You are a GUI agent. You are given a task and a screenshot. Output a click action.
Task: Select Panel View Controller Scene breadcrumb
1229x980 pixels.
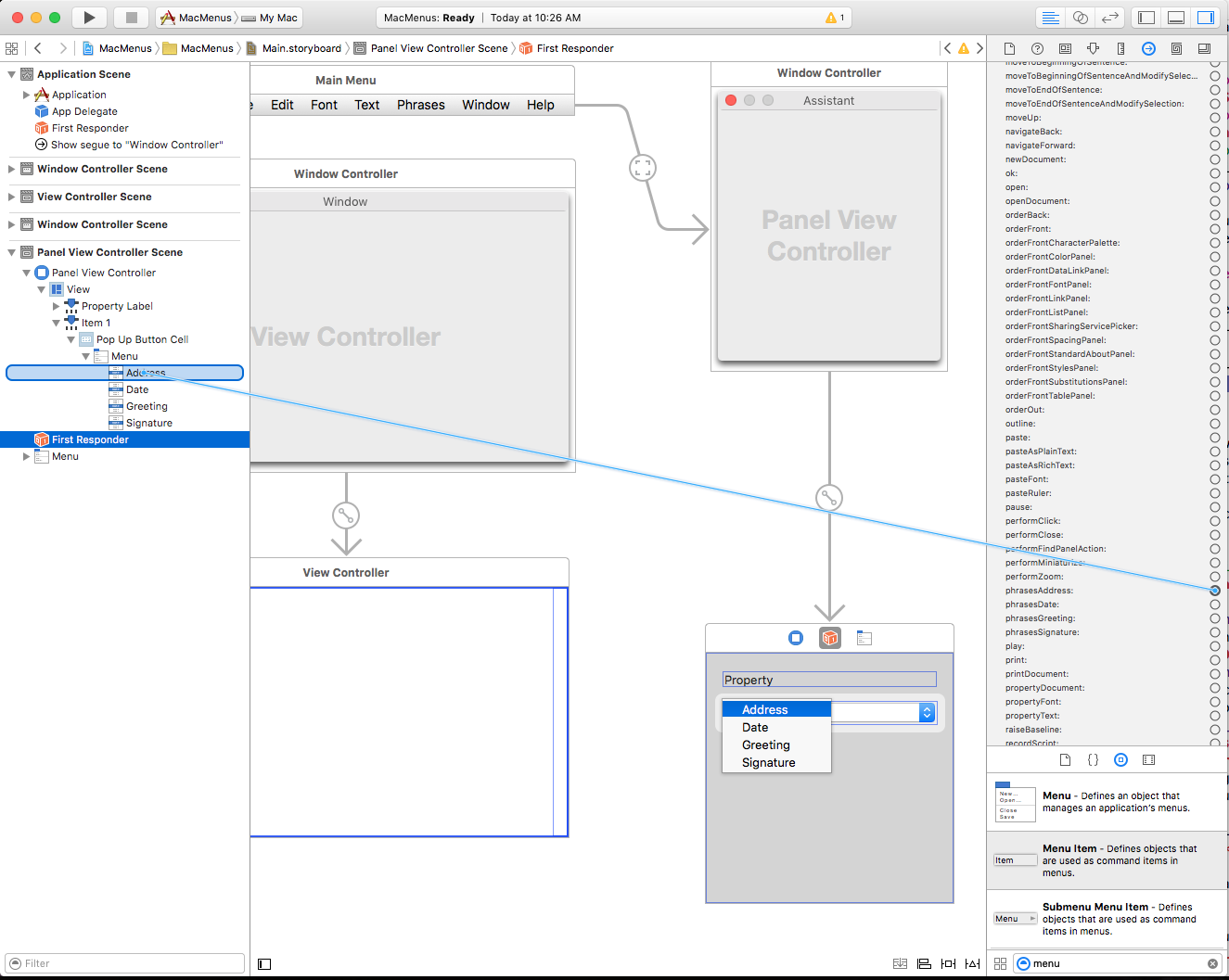(x=431, y=48)
